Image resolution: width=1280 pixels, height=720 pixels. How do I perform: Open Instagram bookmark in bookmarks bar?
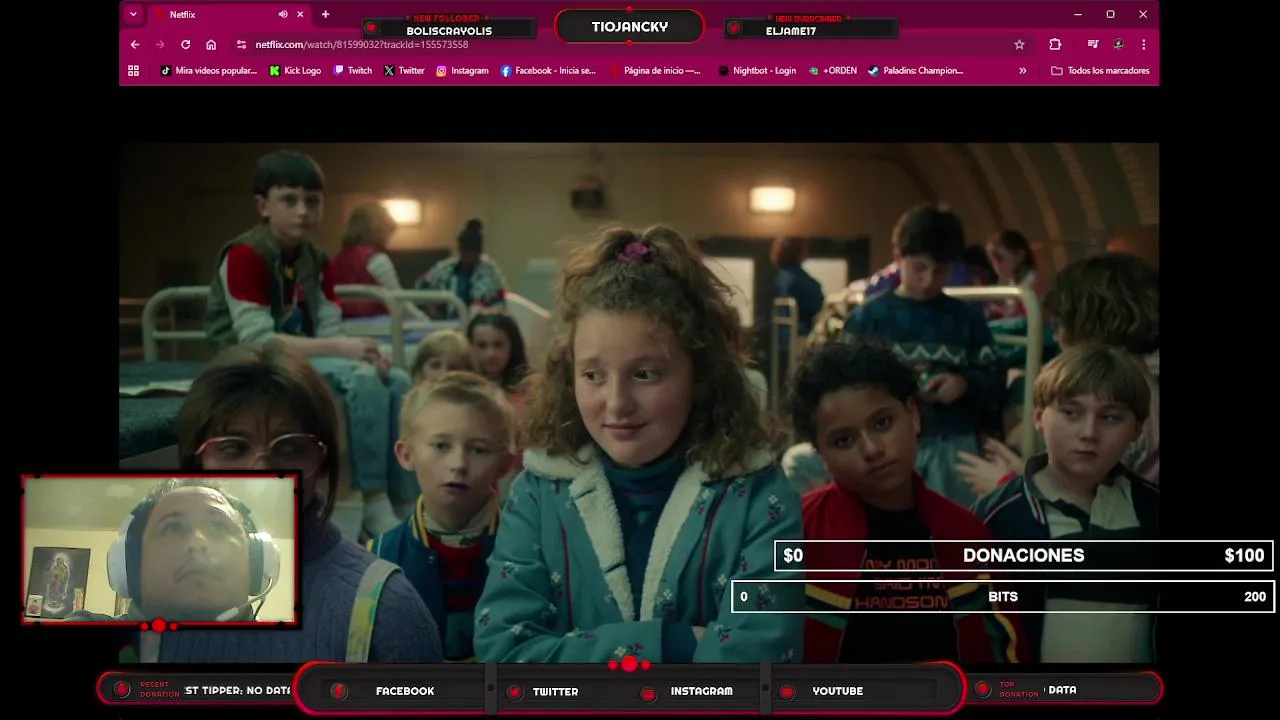[x=462, y=70]
